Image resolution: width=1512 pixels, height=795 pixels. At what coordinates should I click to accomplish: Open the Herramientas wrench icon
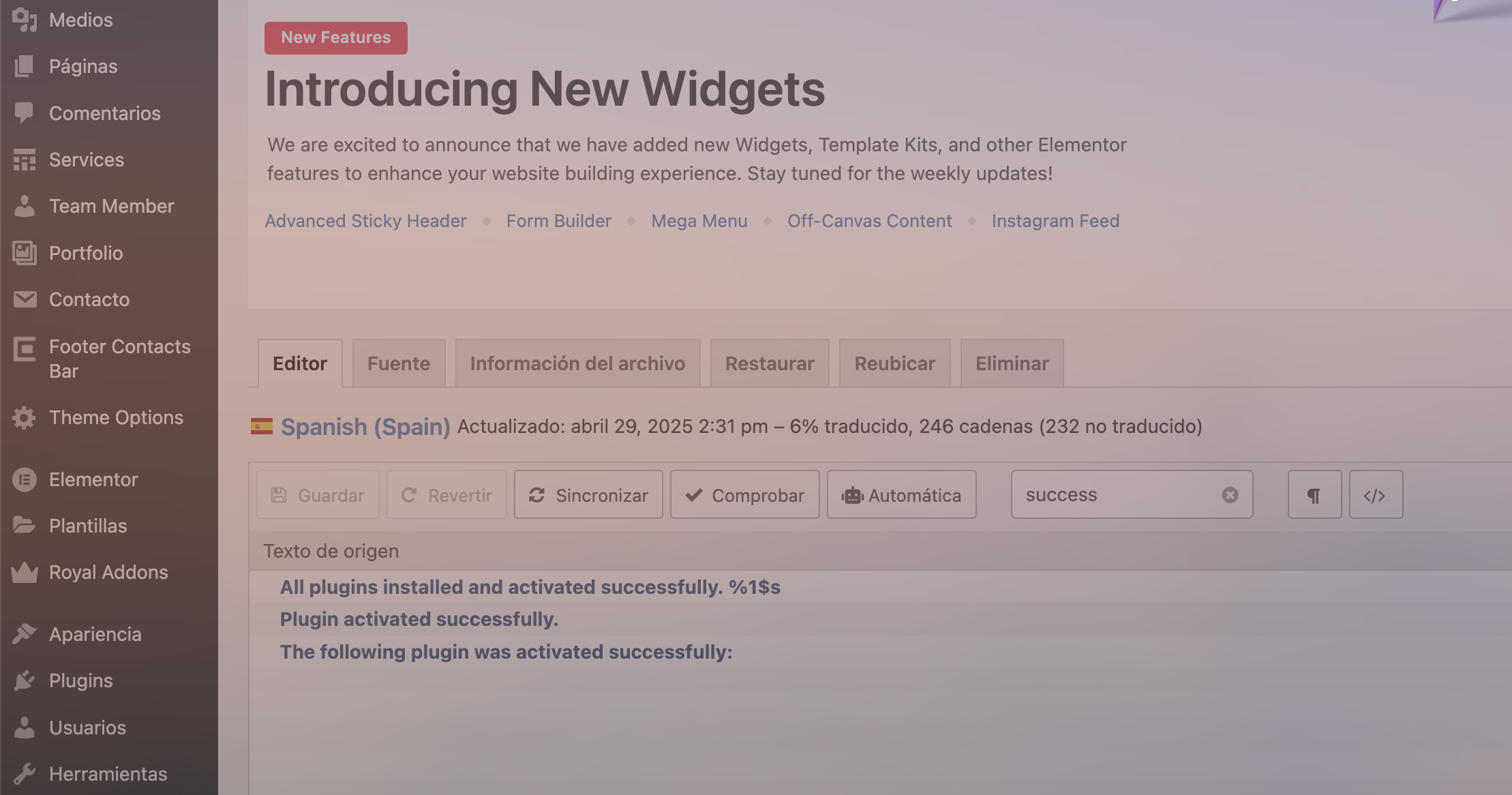[25, 774]
